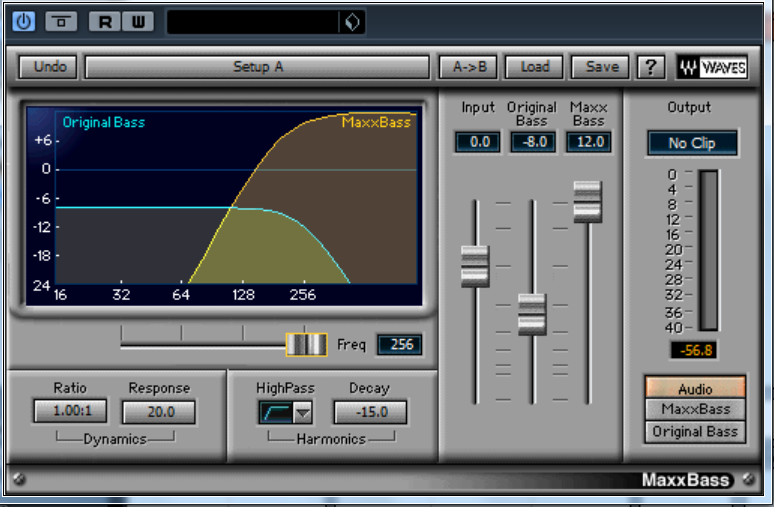This screenshot has height=507, width=774.
Task: Click the Freq slider handle
Action: tap(307, 345)
